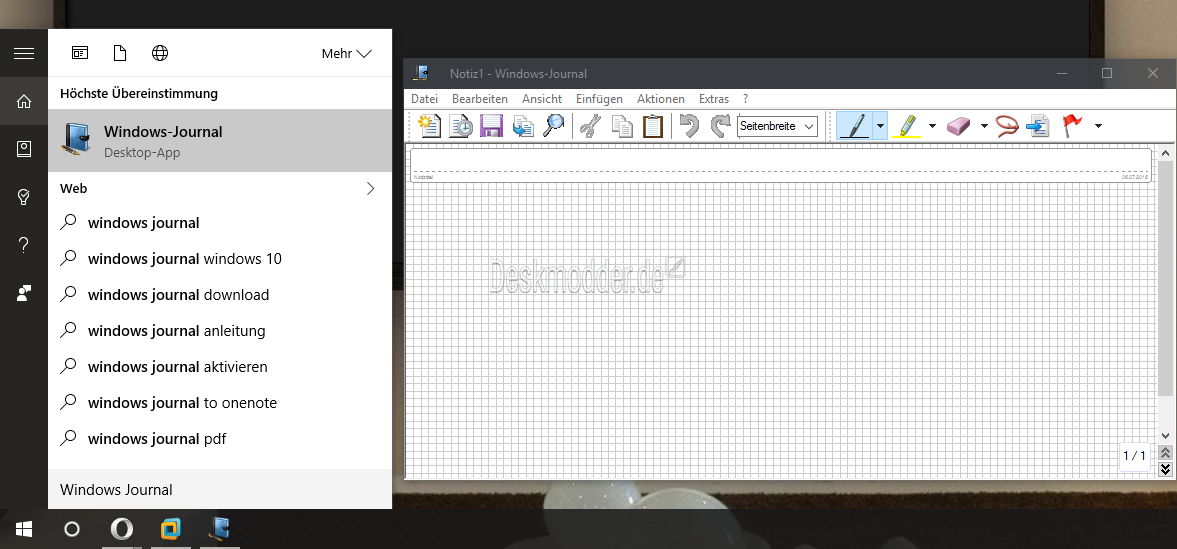1177x549 pixels.
Task: Click the Journal vertical scrollbar down arrow
Action: [x=1165, y=436]
